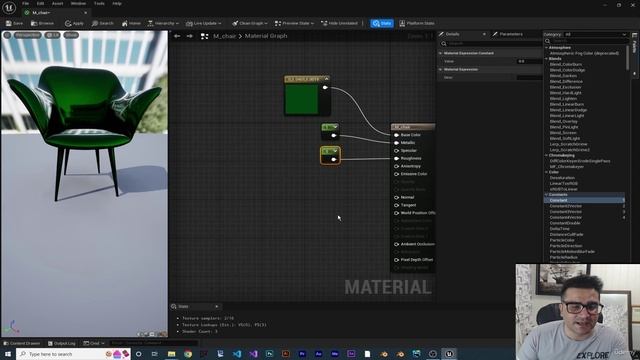The image size is (640, 360).
Task: Click the Show viewport button
Action: pos(71,35)
